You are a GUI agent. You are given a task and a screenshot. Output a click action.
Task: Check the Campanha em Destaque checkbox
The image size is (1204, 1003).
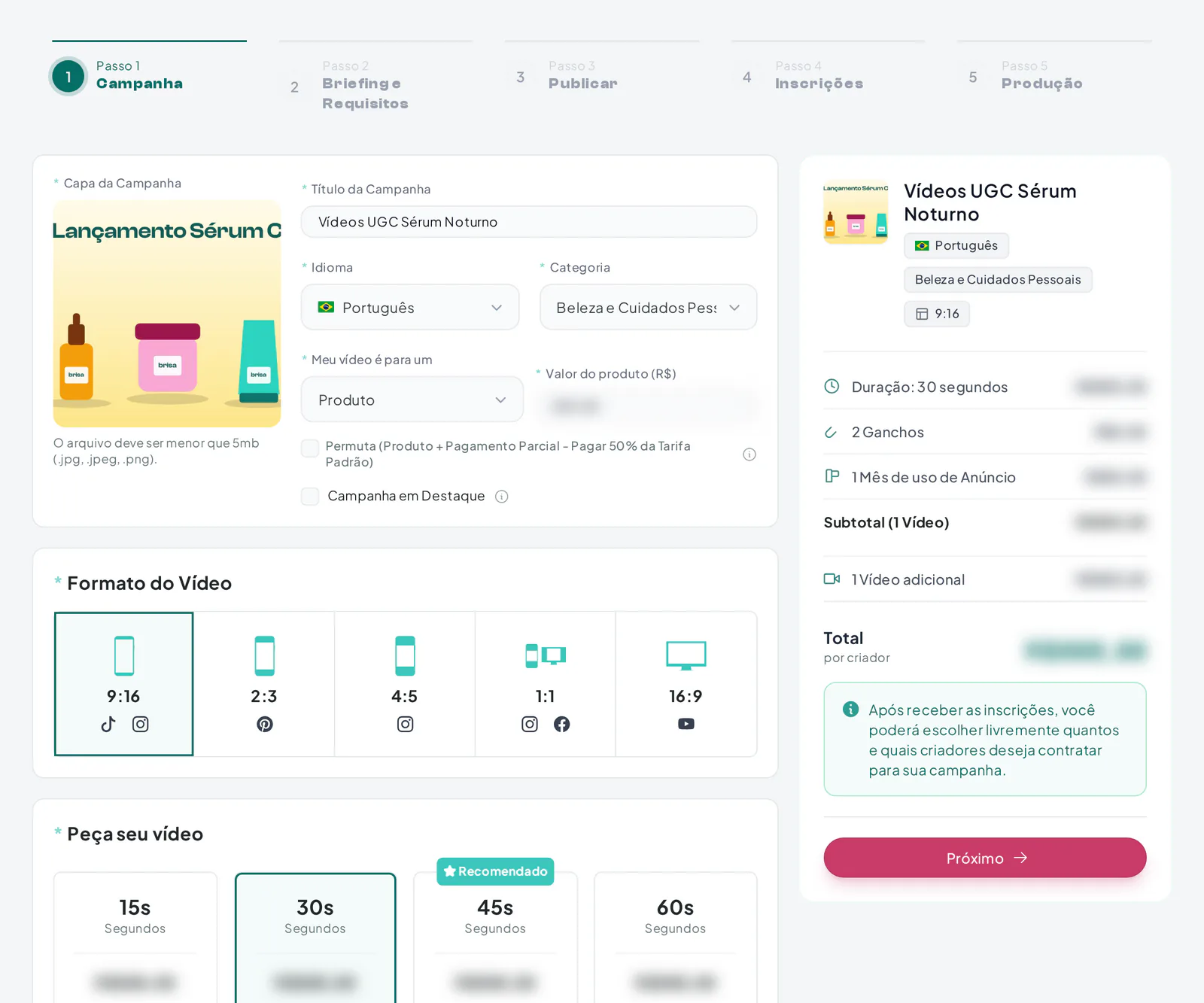310,497
